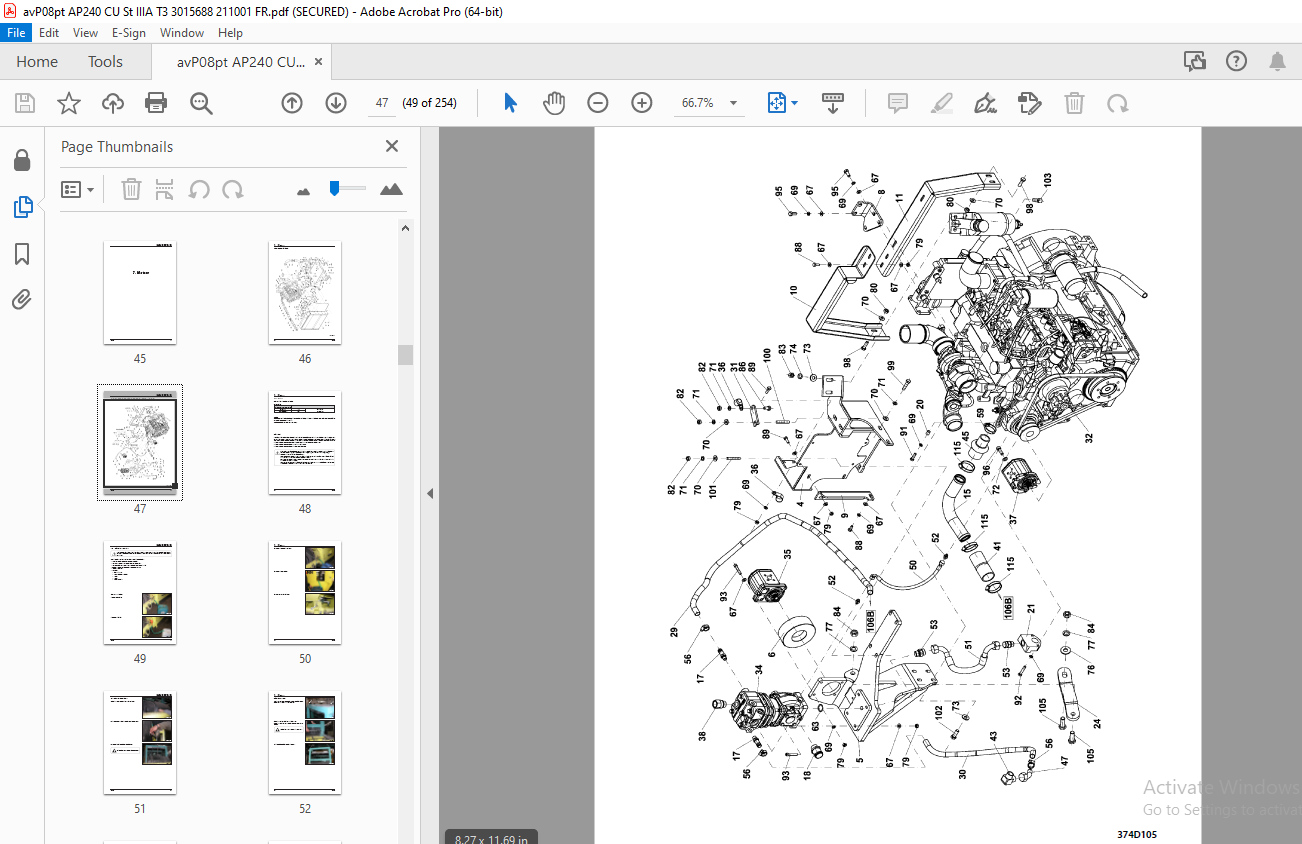Open the notifications bell
The height and width of the screenshot is (844, 1302).
[x=1277, y=62]
